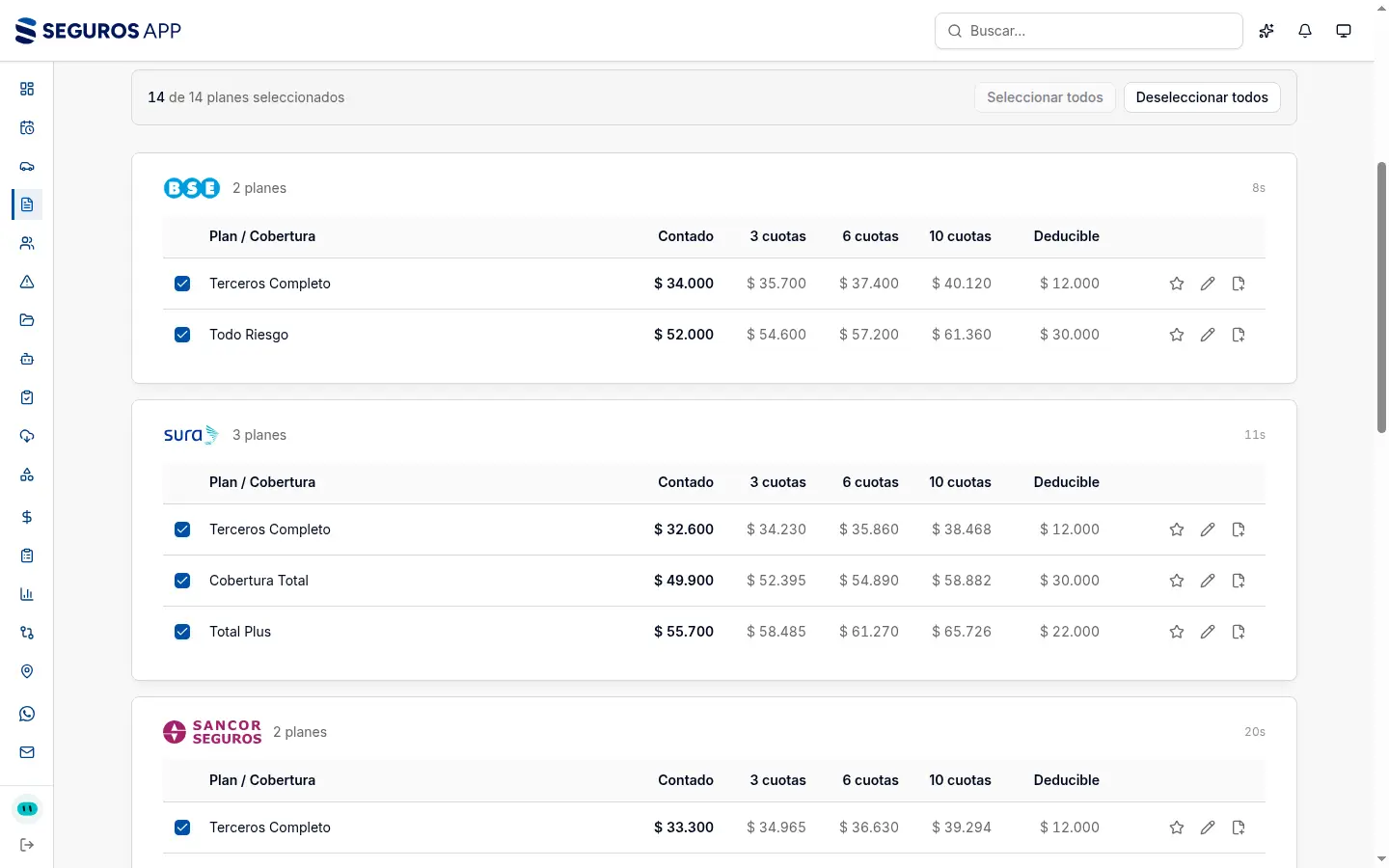Open the bar chart sidebar icon
The width and height of the screenshot is (1389, 868).
(27, 594)
